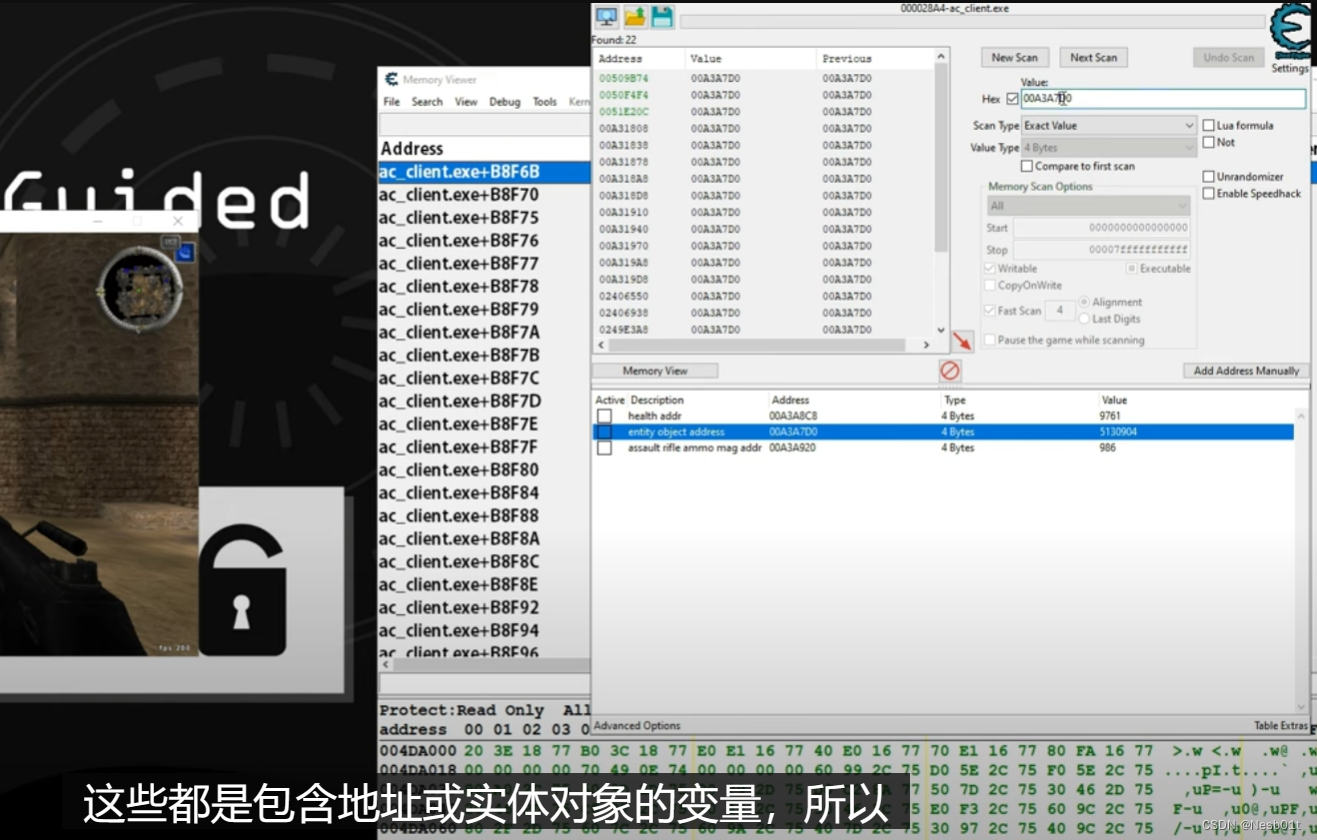Click value 986 of assault rifle ammo

pos(1107,448)
